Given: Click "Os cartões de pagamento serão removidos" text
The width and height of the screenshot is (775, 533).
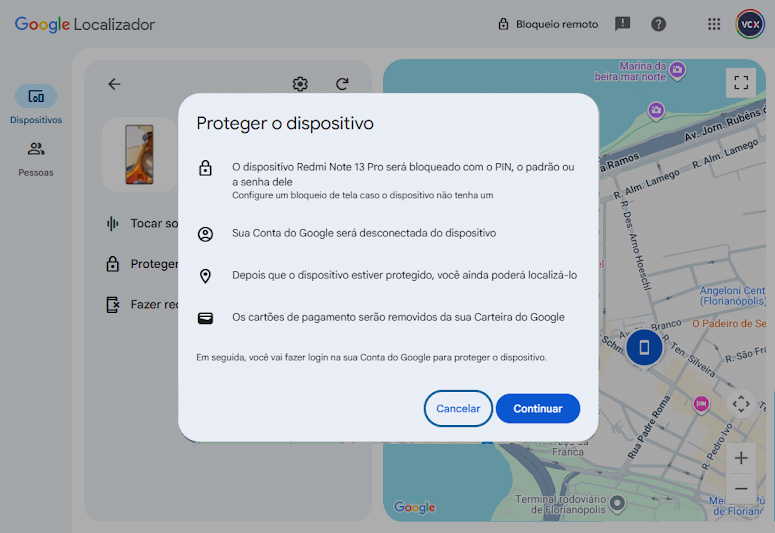Looking at the screenshot, I should (398, 317).
